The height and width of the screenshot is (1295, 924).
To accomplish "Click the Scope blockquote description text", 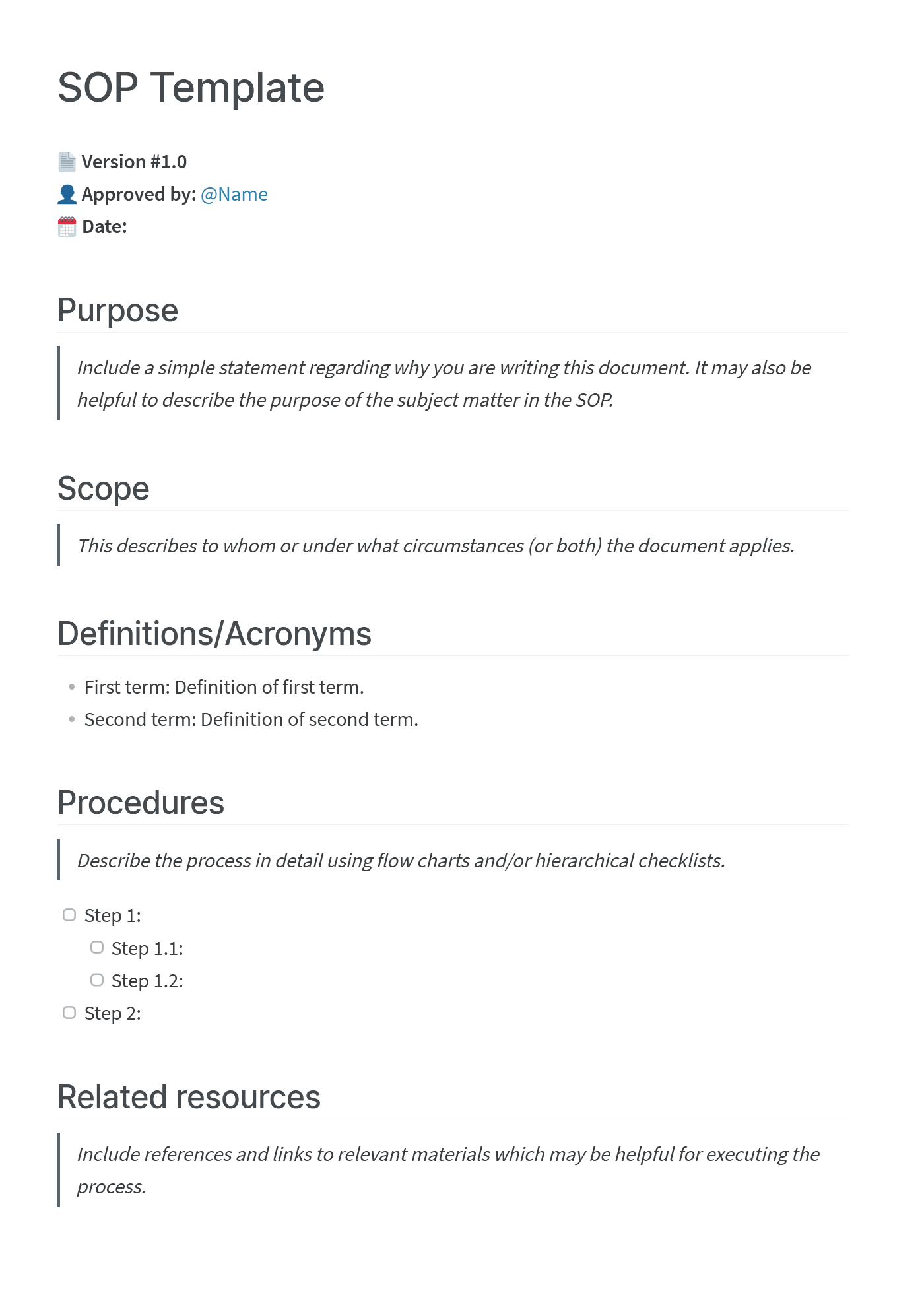I will pyautogui.click(x=436, y=546).
